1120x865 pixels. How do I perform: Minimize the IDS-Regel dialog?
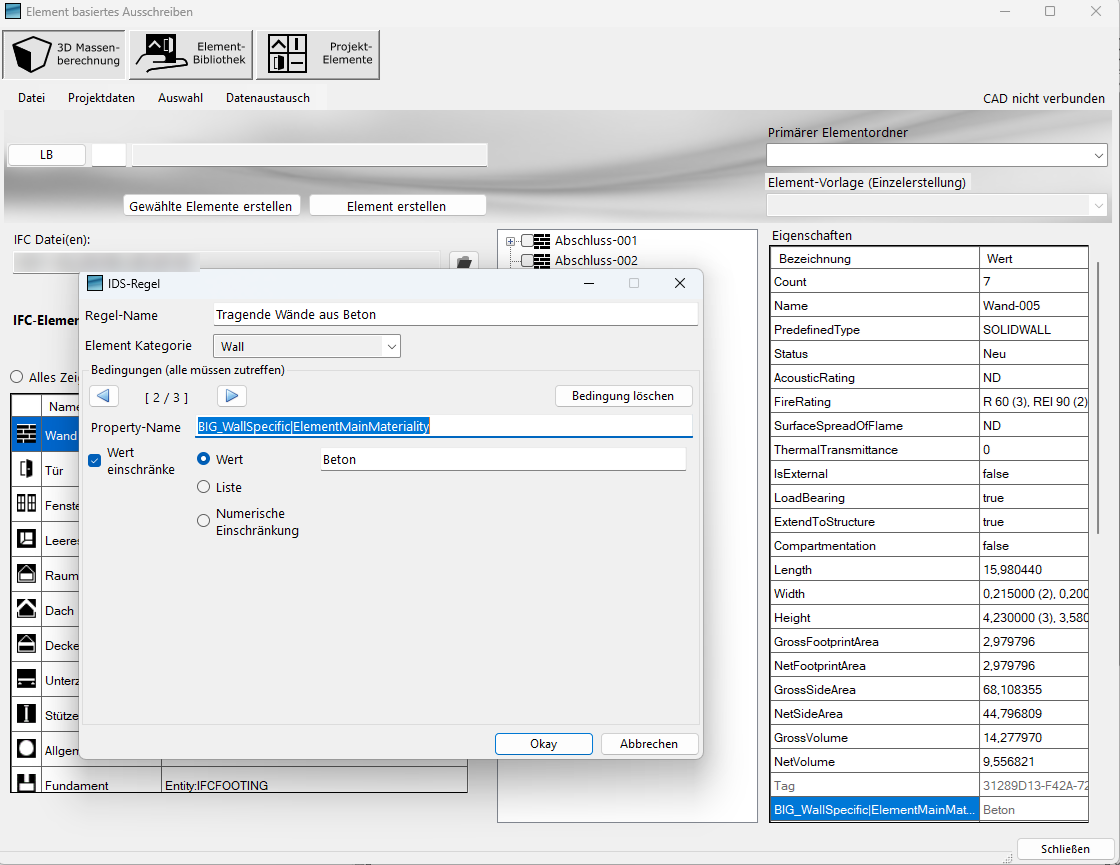pyautogui.click(x=589, y=283)
